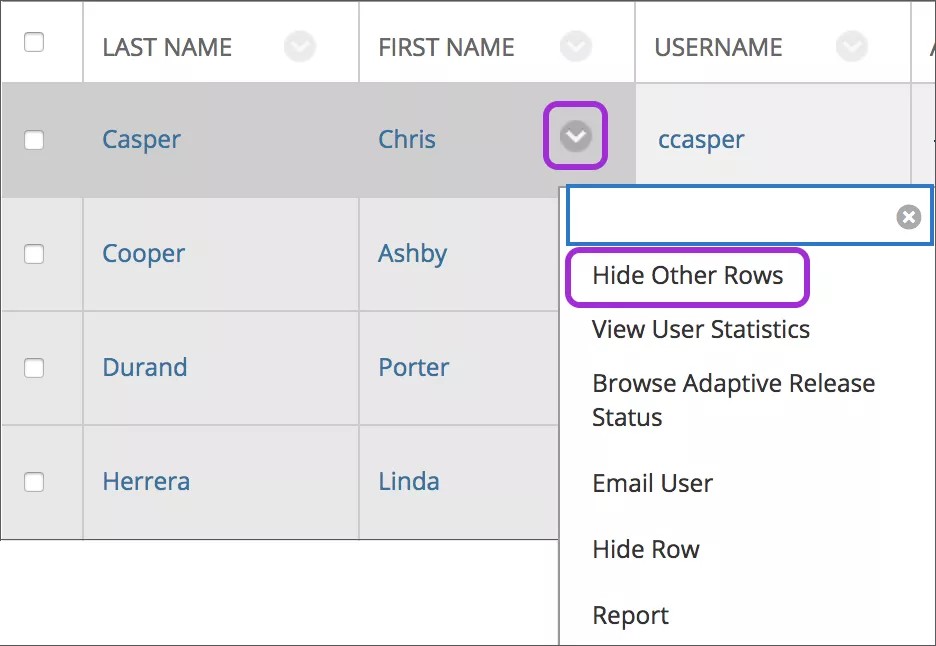This screenshot has height=646, width=936.
Task: Select Hide Row from the menu
Action: pyautogui.click(x=644, y=549)
